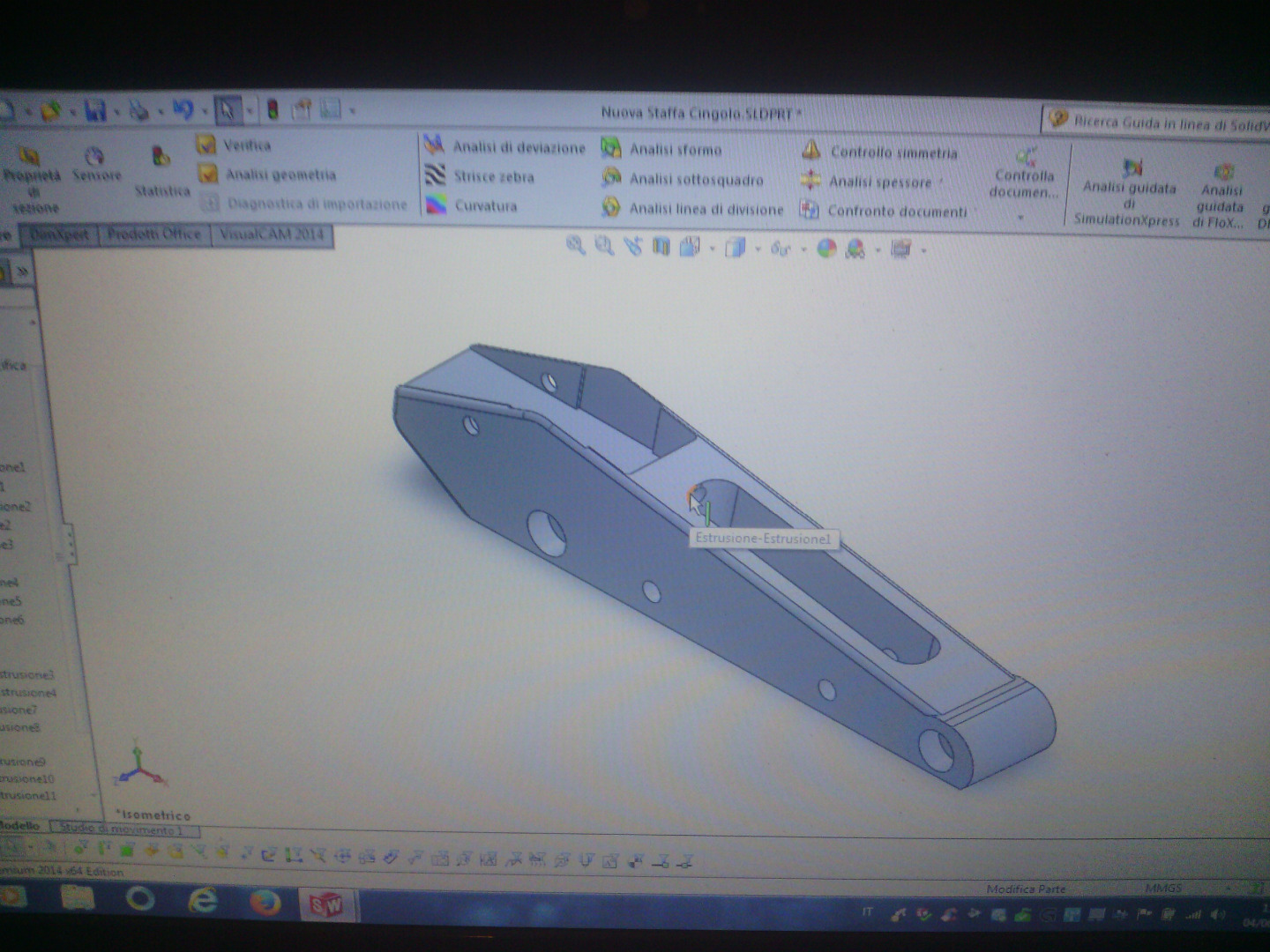Toggle Curvatura display
Image resolution: width=1270 pixels, height=952 pixels.
click(x=471, y=205)
